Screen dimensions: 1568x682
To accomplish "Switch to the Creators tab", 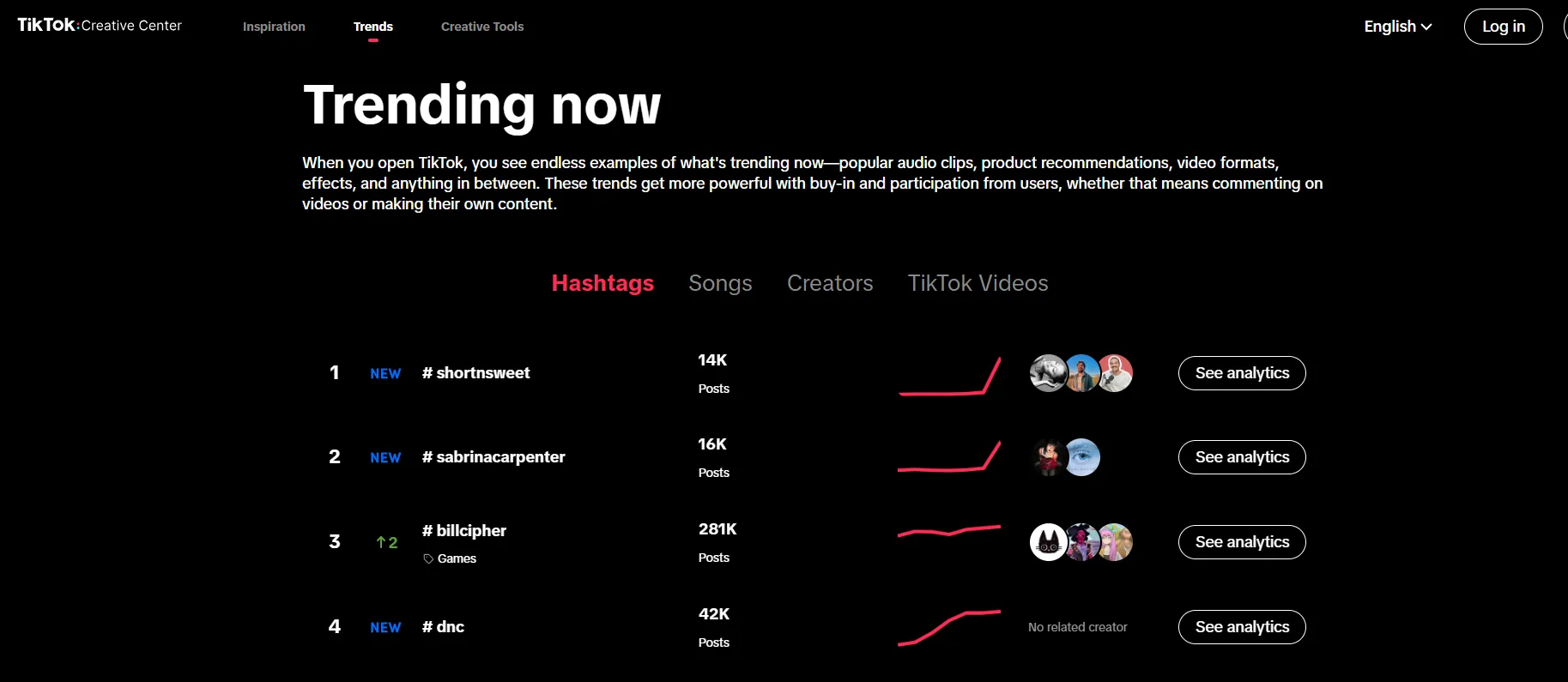I will pos(829,283).
